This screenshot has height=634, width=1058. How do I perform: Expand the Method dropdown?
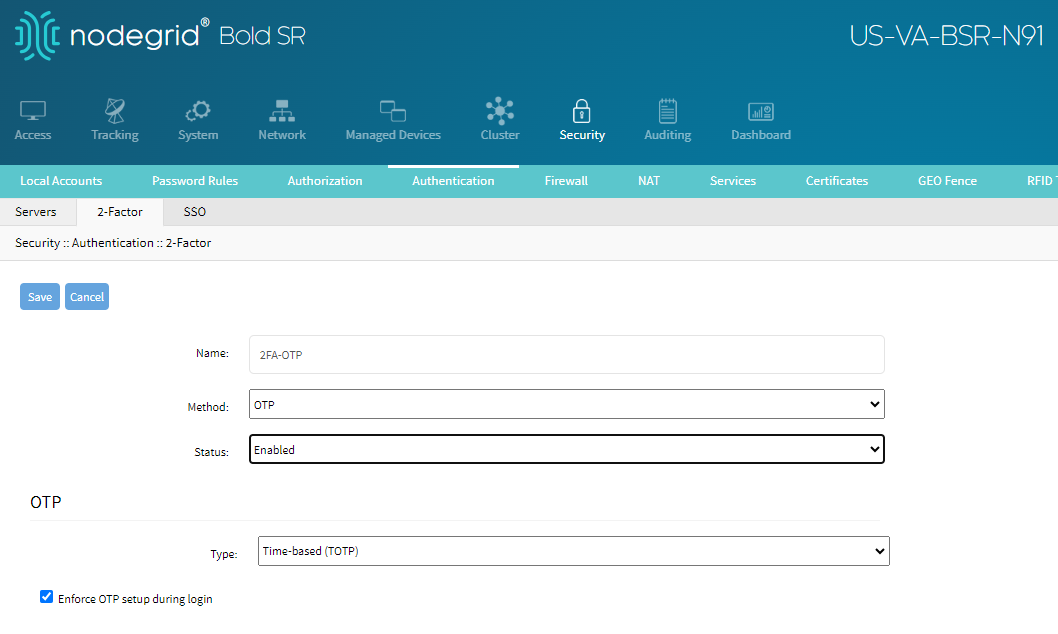pyautogui.click(x=566, y=405)
